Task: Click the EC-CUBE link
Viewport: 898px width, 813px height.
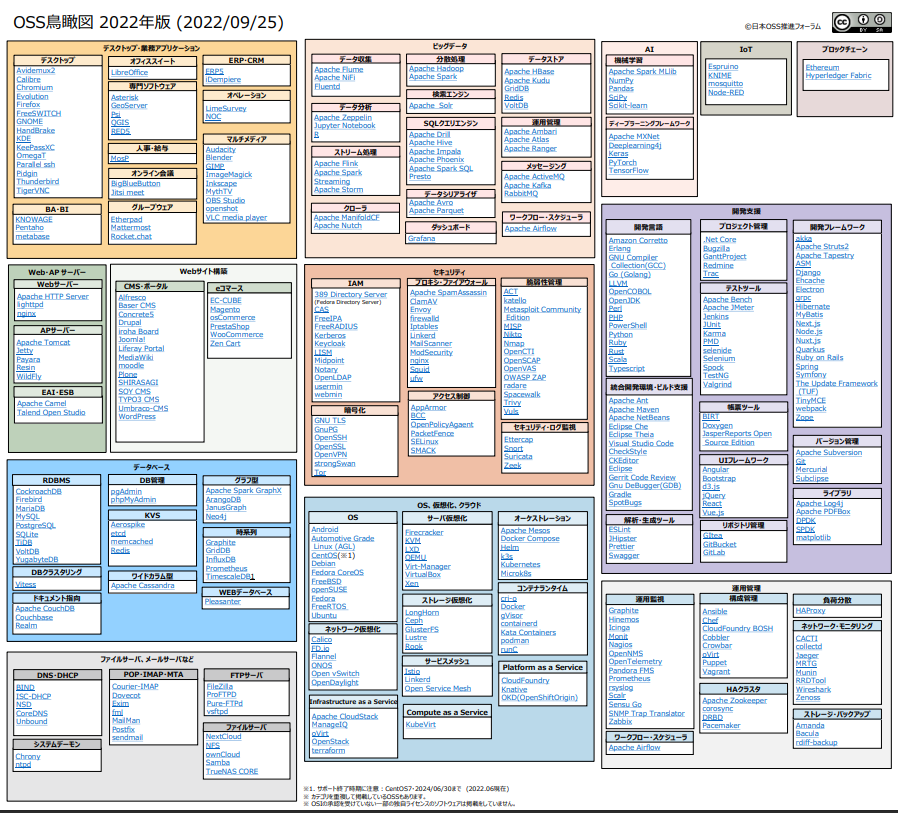Action: click(226, 301)
